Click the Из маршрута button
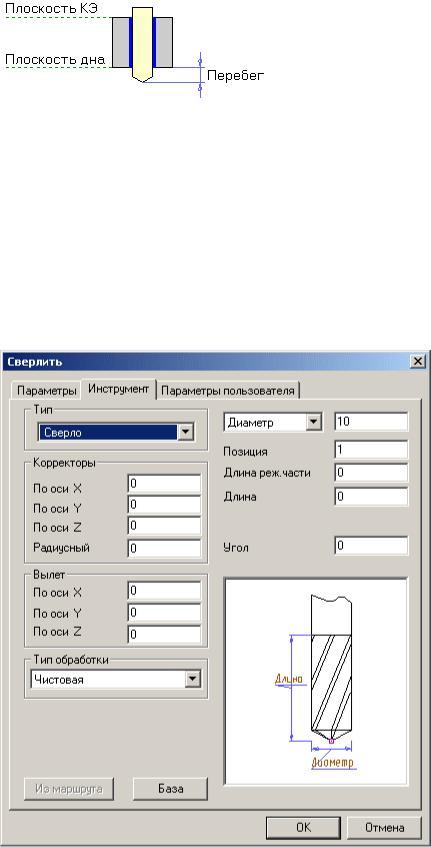 [x=70, y=789]
